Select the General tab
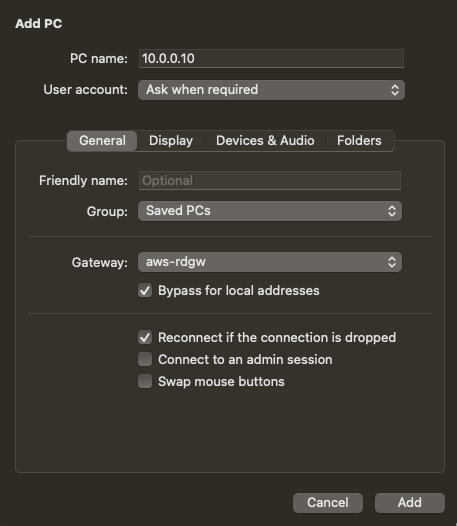 coord(102,141)
